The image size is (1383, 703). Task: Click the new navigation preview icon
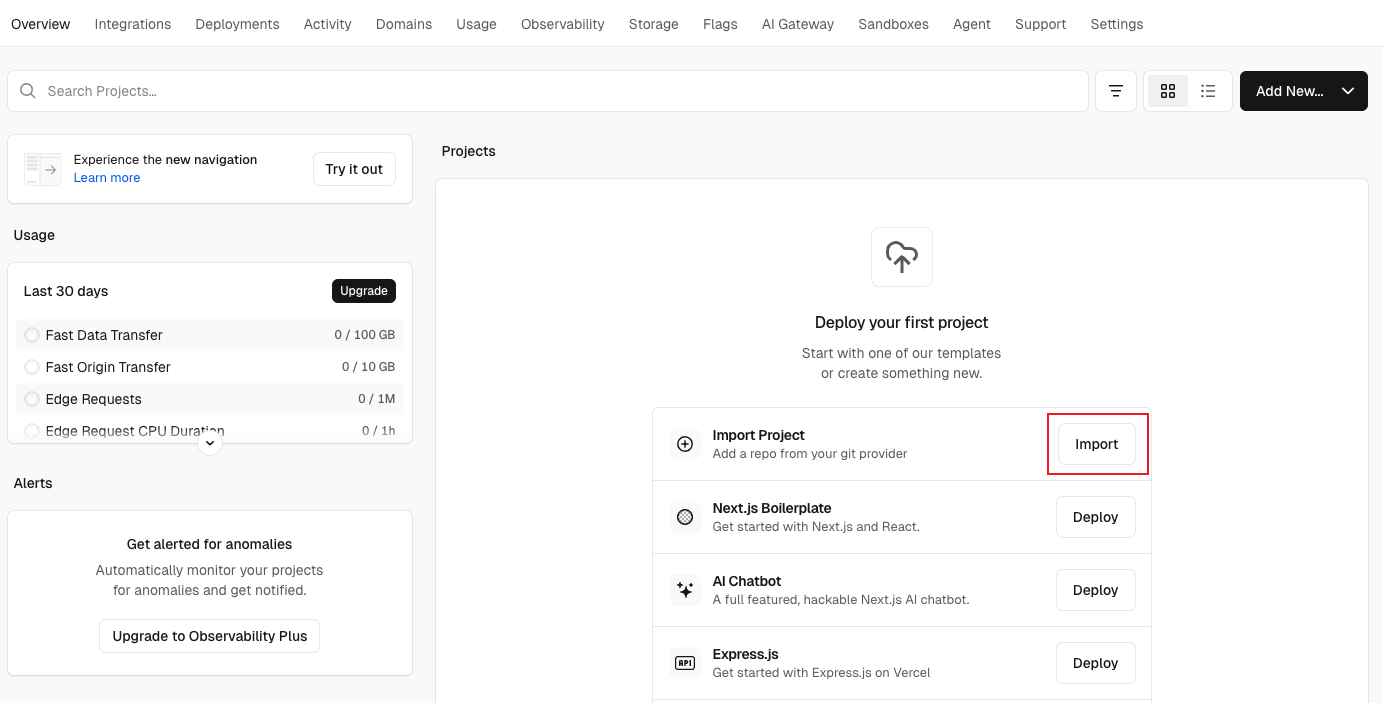43,169
